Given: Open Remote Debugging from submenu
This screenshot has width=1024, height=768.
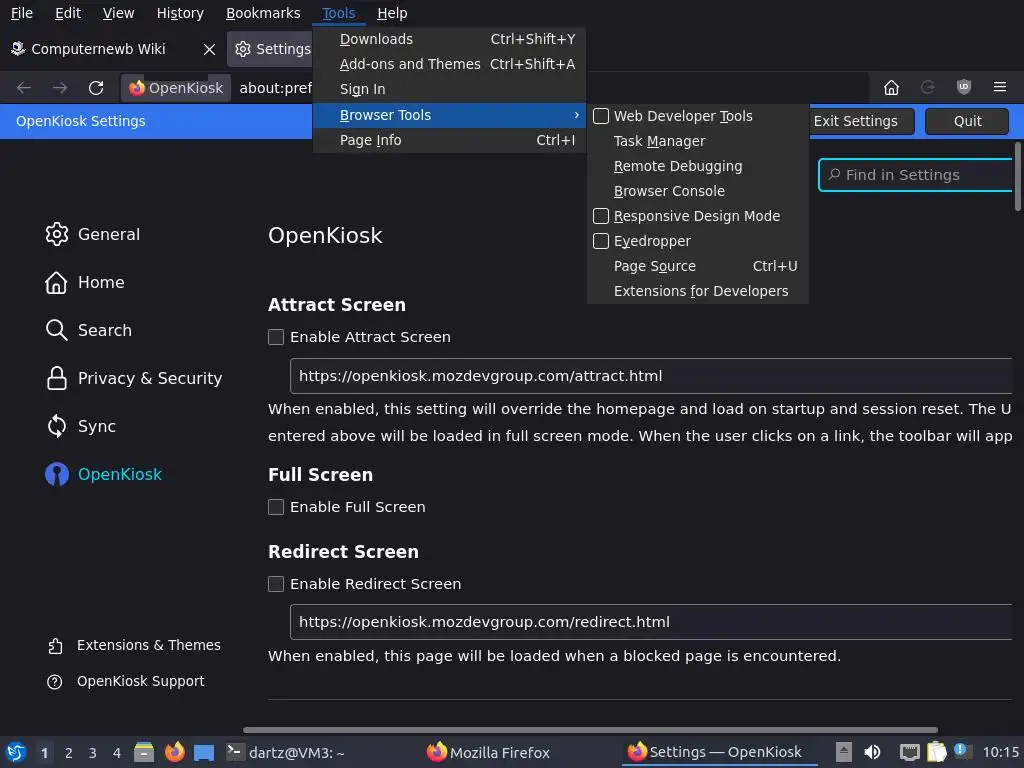Looking at the screenshot, I should (697, 166).
